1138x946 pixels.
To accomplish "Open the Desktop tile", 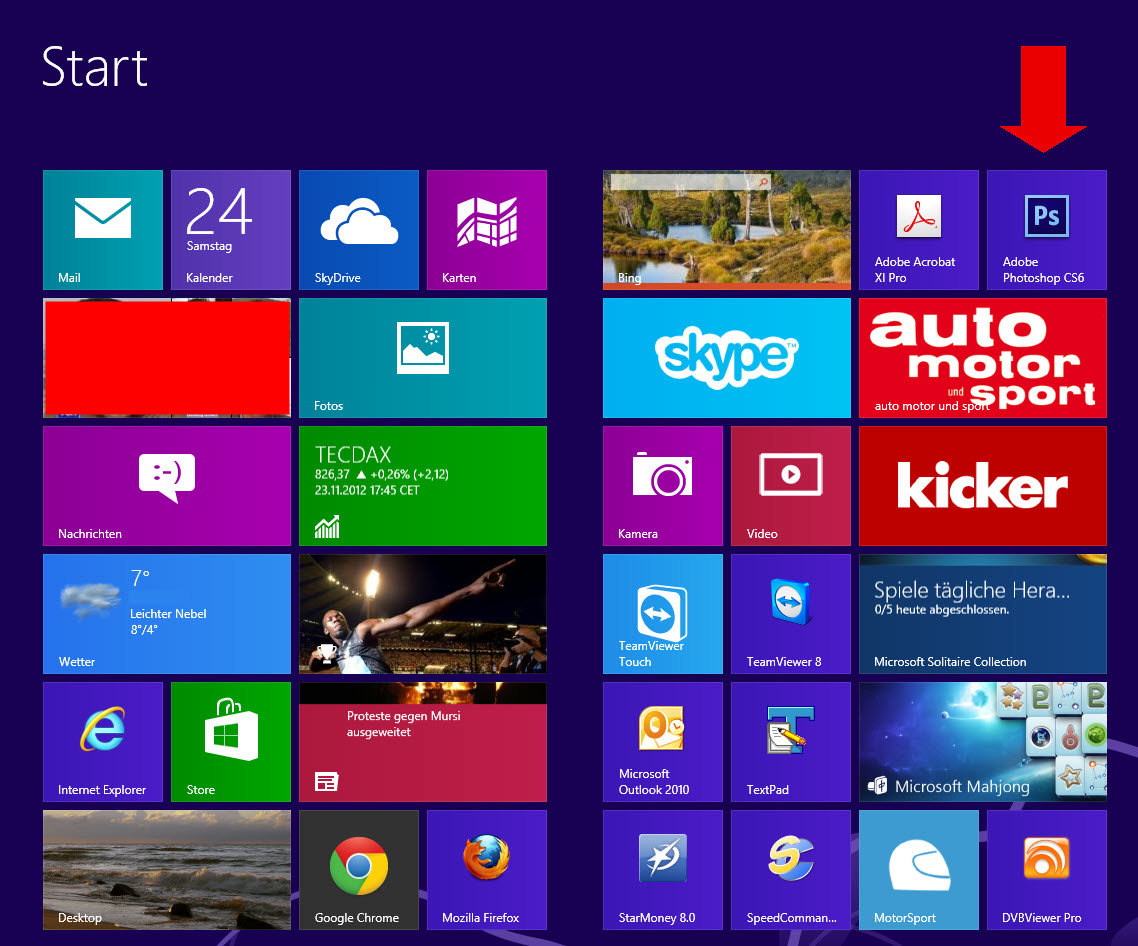I will 167,870.
